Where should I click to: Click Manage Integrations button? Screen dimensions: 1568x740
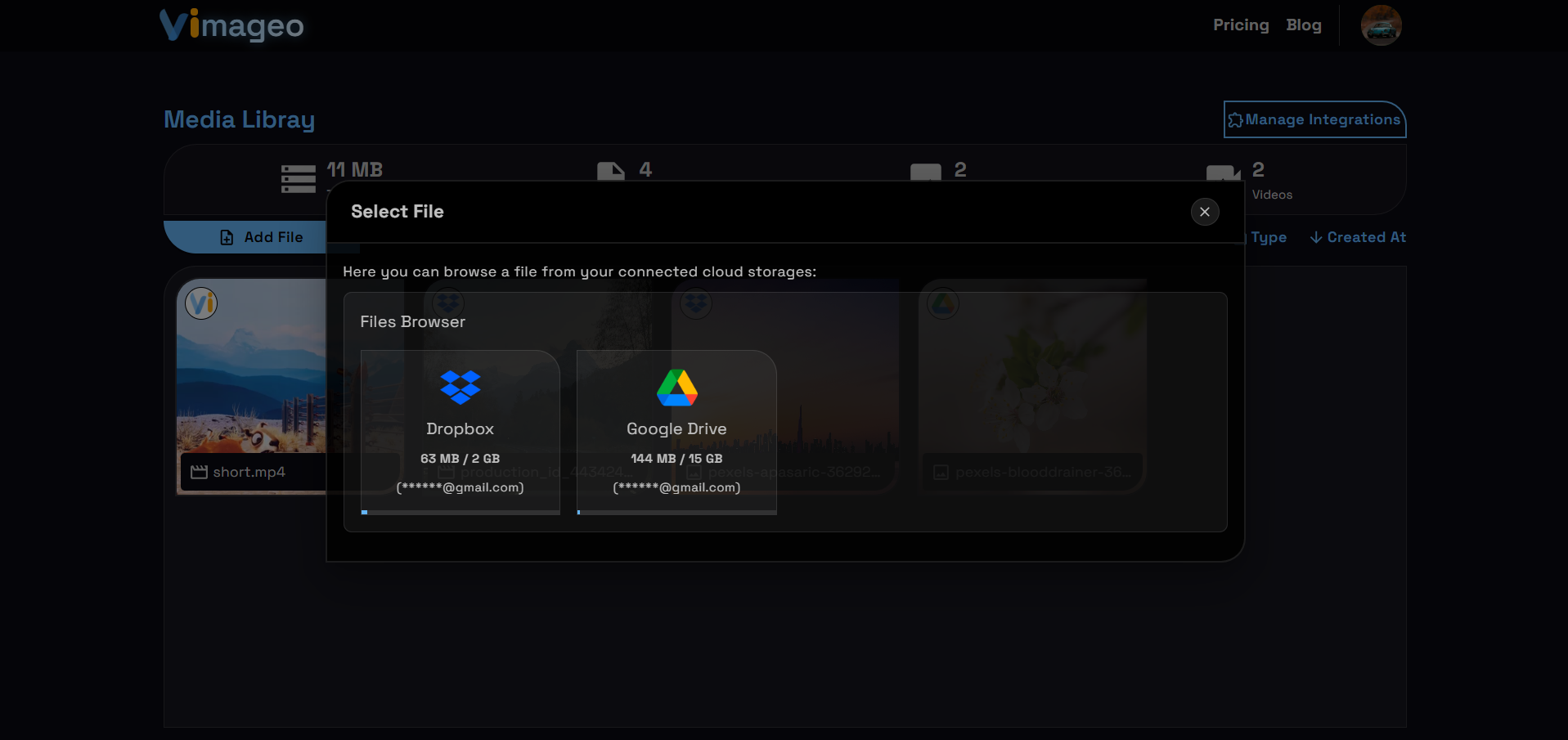(1314, 119)
